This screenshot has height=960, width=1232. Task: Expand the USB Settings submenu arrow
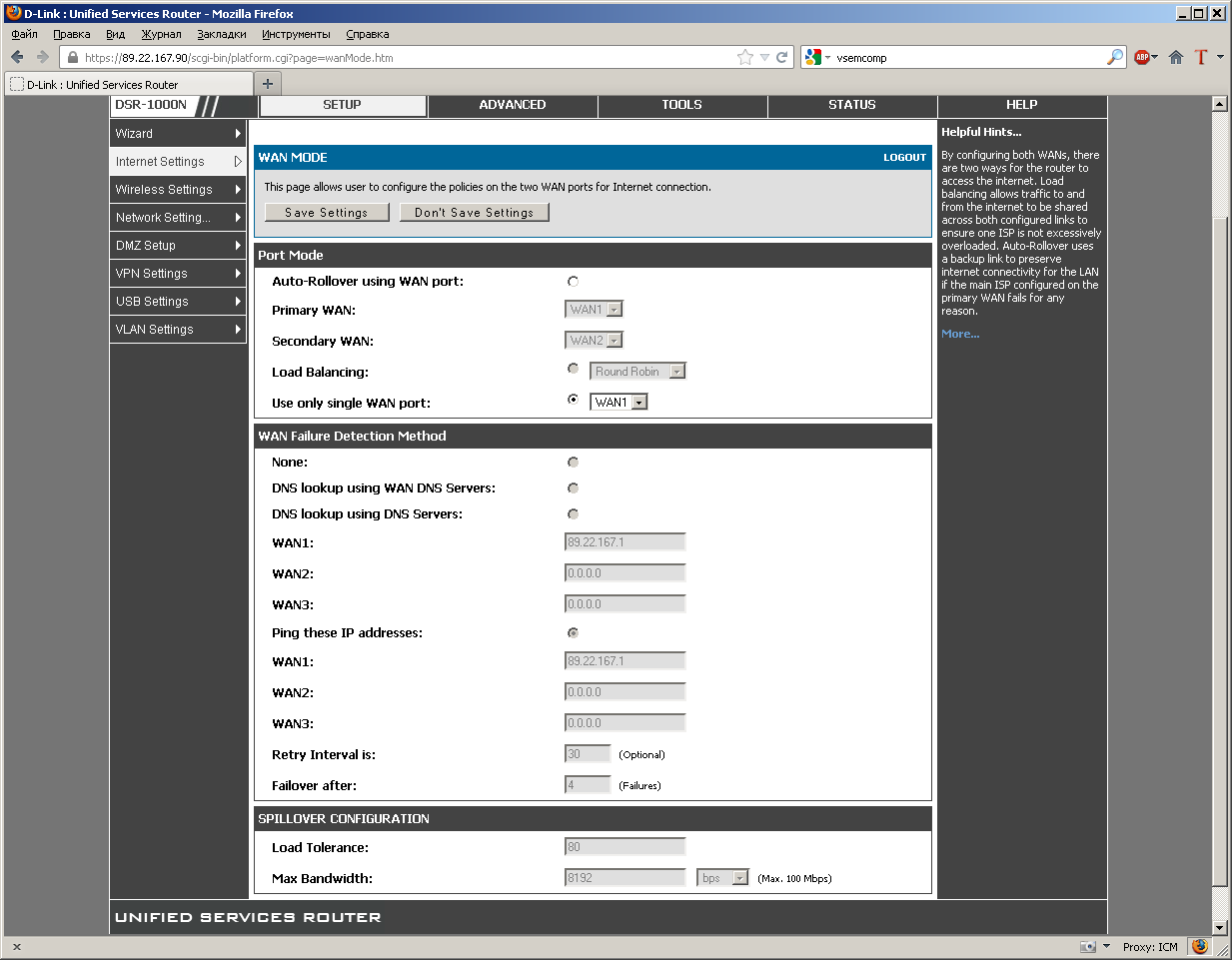pos(238,301)
